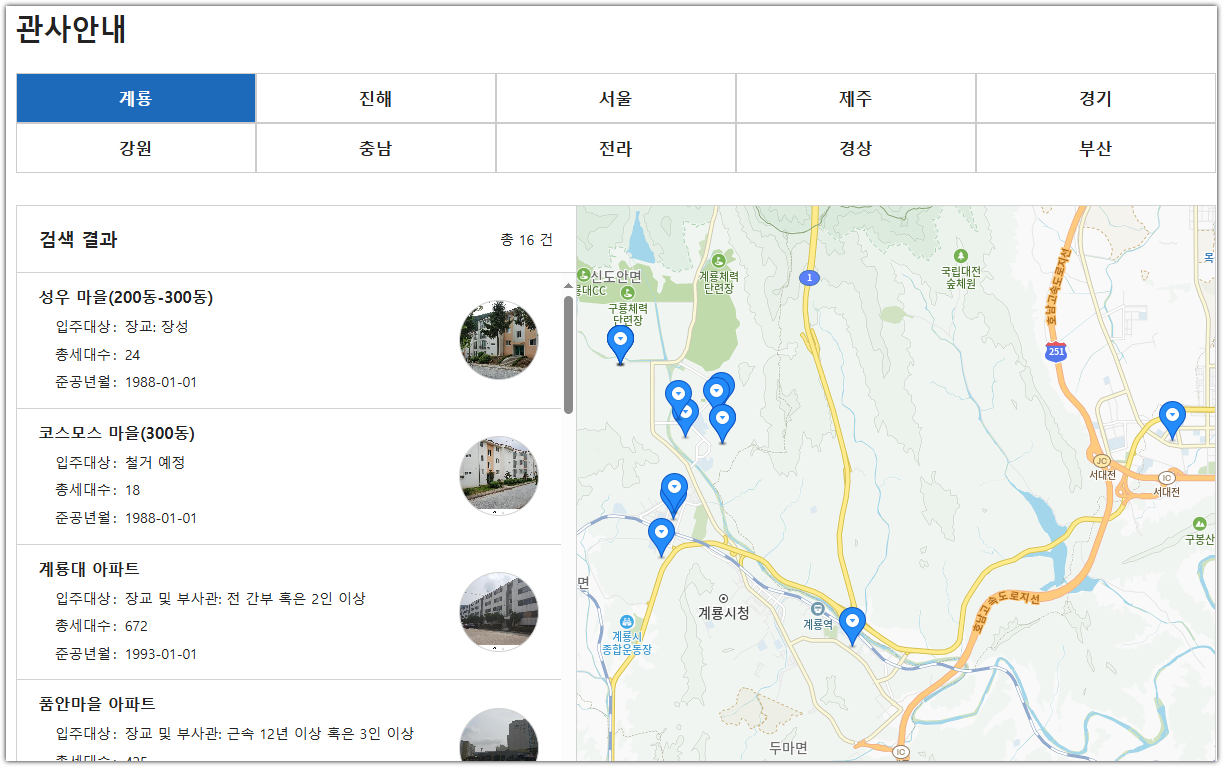The width and height of the screenshot is (1223, 767).
Task: View the 품안마을 아파트 building thumbnail
Action: pyautogui.click(x=499, y=735)
